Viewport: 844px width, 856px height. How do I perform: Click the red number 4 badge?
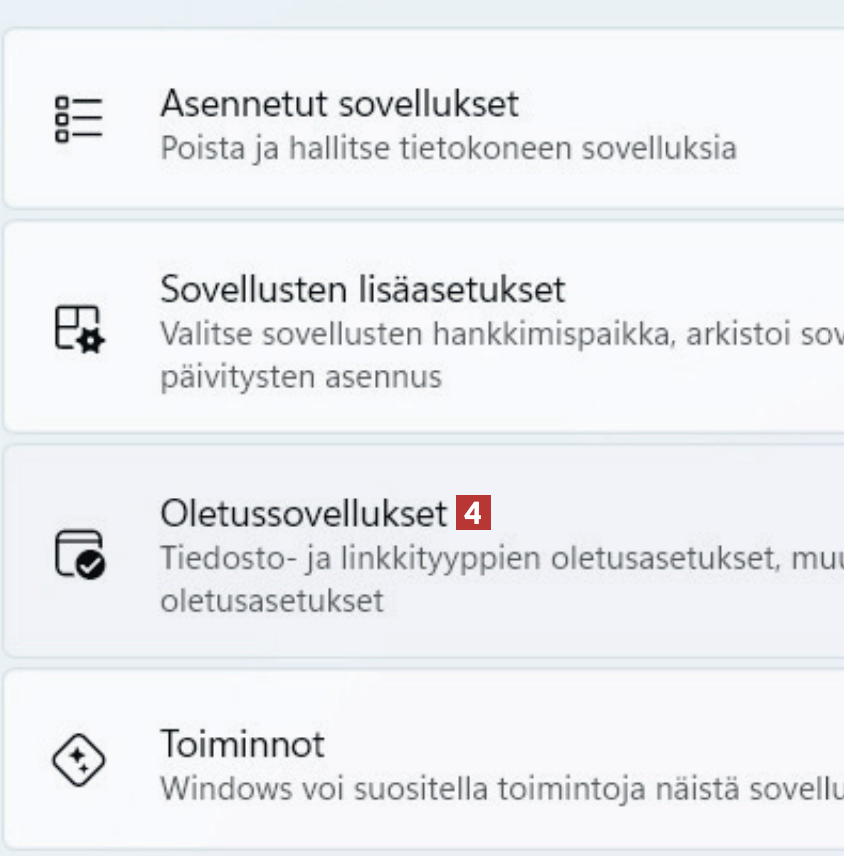click(473, 514)
